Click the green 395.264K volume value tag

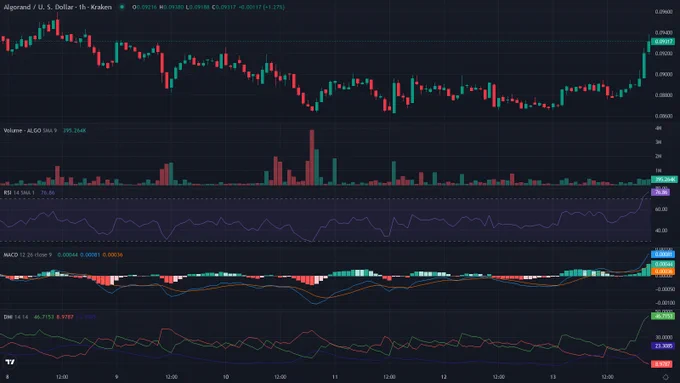tap(664, 179)
